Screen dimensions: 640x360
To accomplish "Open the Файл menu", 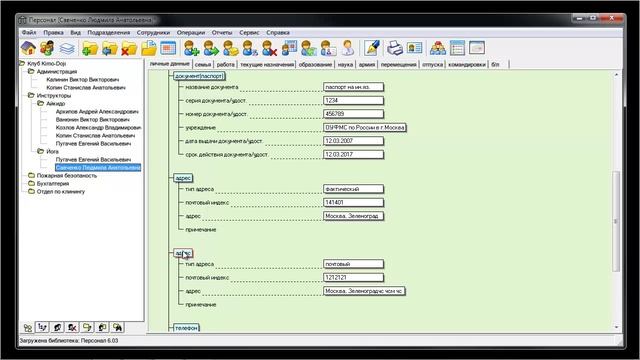I will pos(29,32).
